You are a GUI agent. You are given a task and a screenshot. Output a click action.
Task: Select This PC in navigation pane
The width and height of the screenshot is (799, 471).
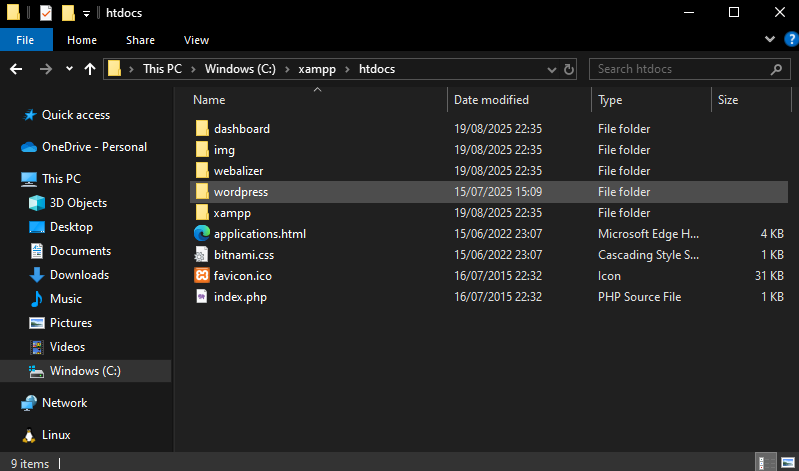coord(62,179)
